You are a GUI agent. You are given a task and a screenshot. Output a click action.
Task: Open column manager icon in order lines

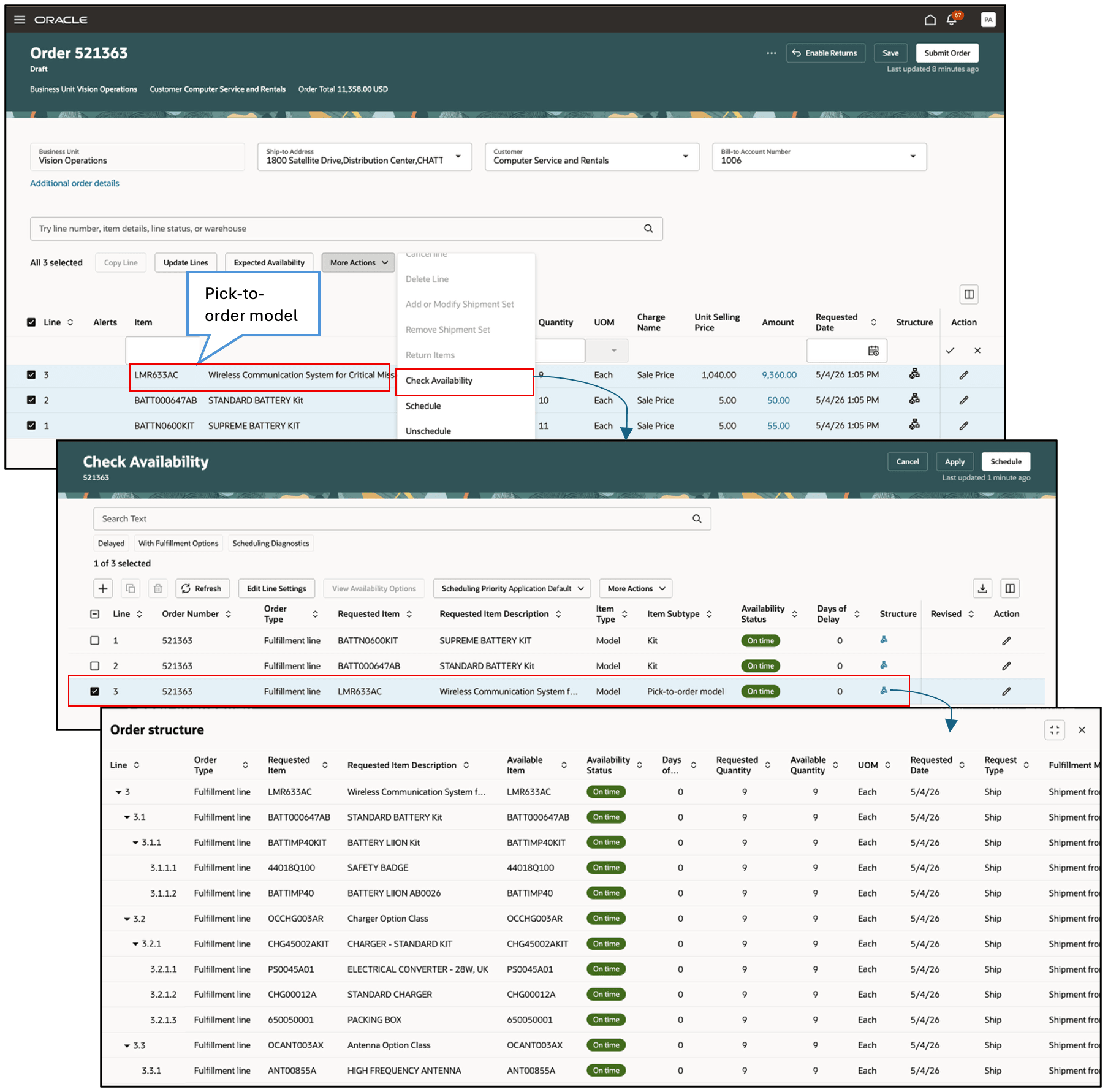click(969, 294)
